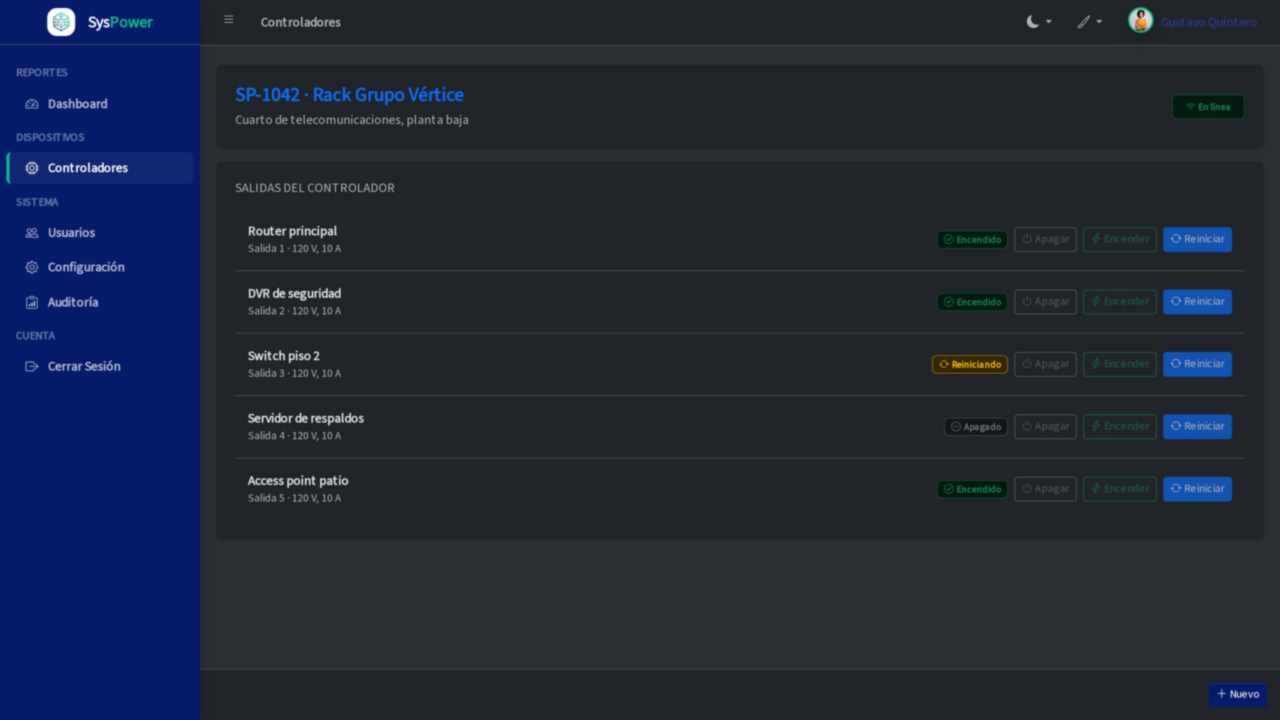
Task: Click the Reiniciando status badge
Action: [x=970, y=365]
